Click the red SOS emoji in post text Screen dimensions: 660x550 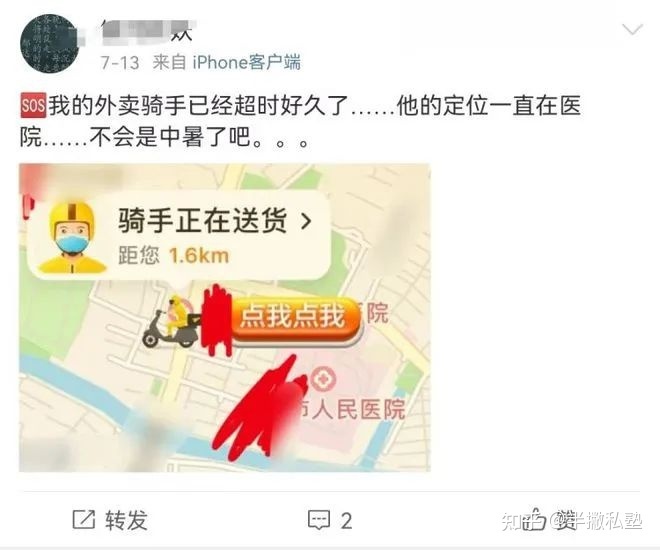coord(33,105)
